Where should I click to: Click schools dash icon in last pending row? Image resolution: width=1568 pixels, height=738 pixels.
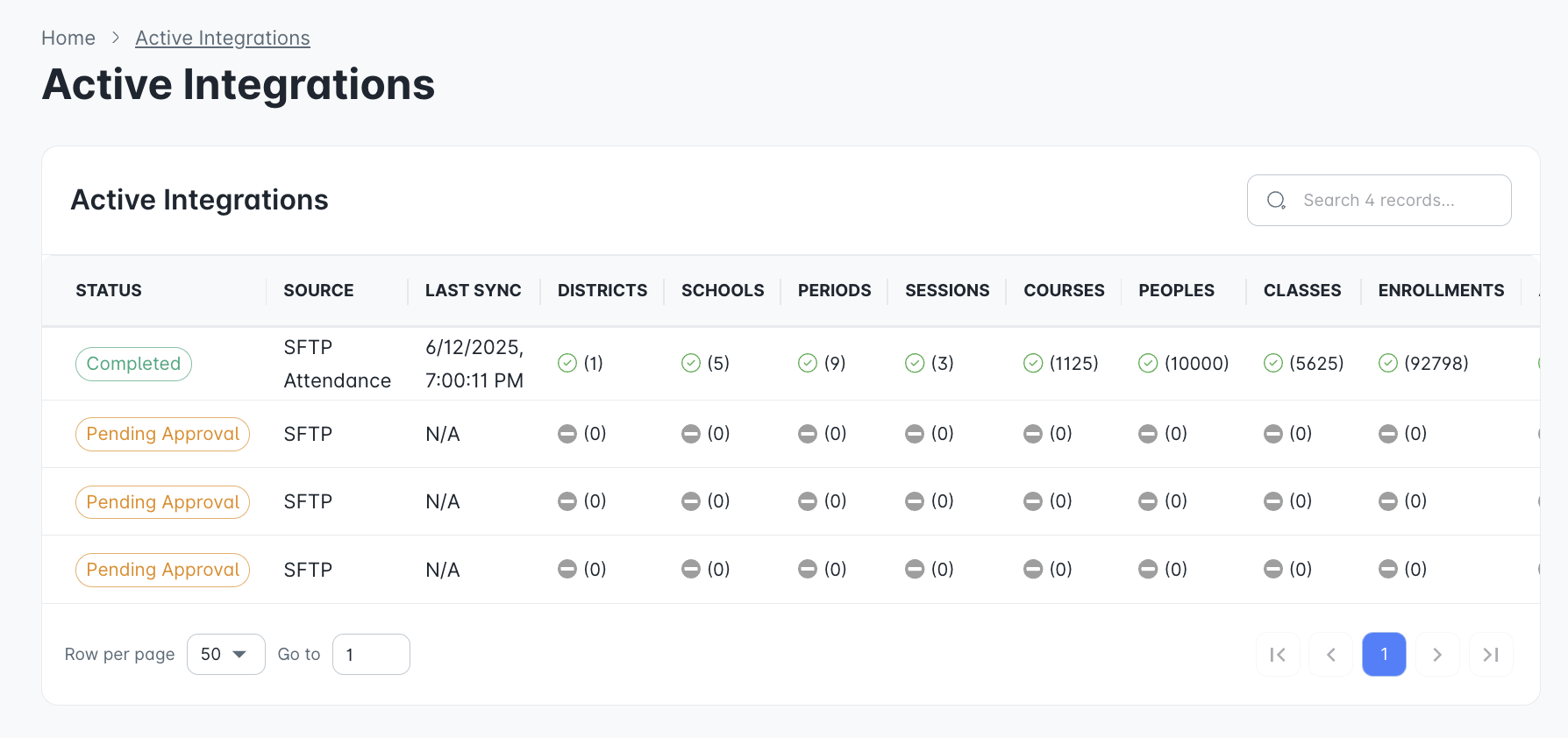691,570
